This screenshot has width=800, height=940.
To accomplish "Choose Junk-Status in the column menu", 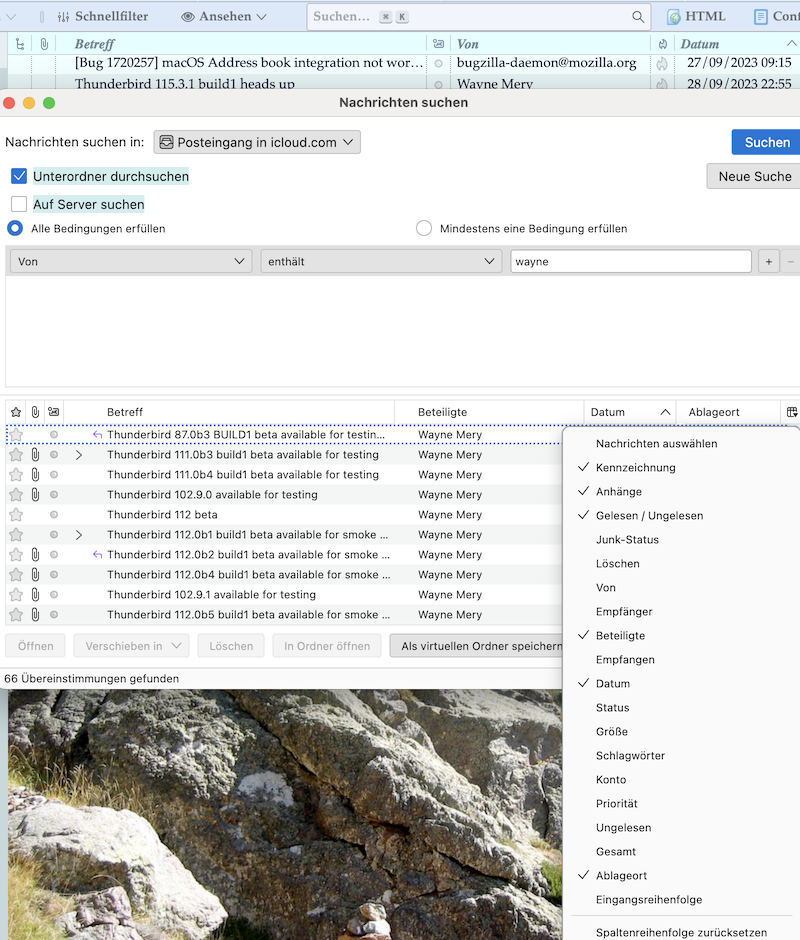I will click(627, 540).
